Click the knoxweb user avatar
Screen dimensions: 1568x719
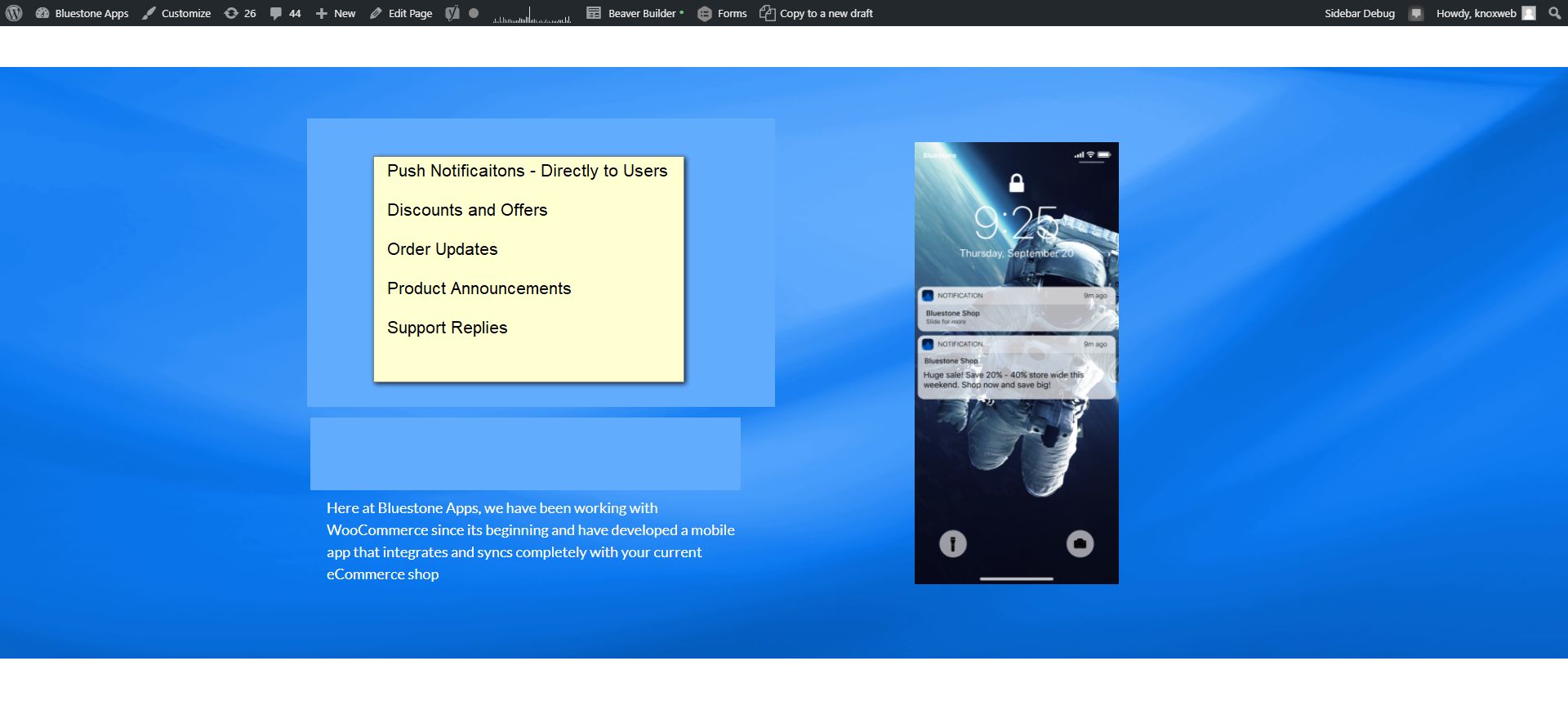(x=1529, y=13)
